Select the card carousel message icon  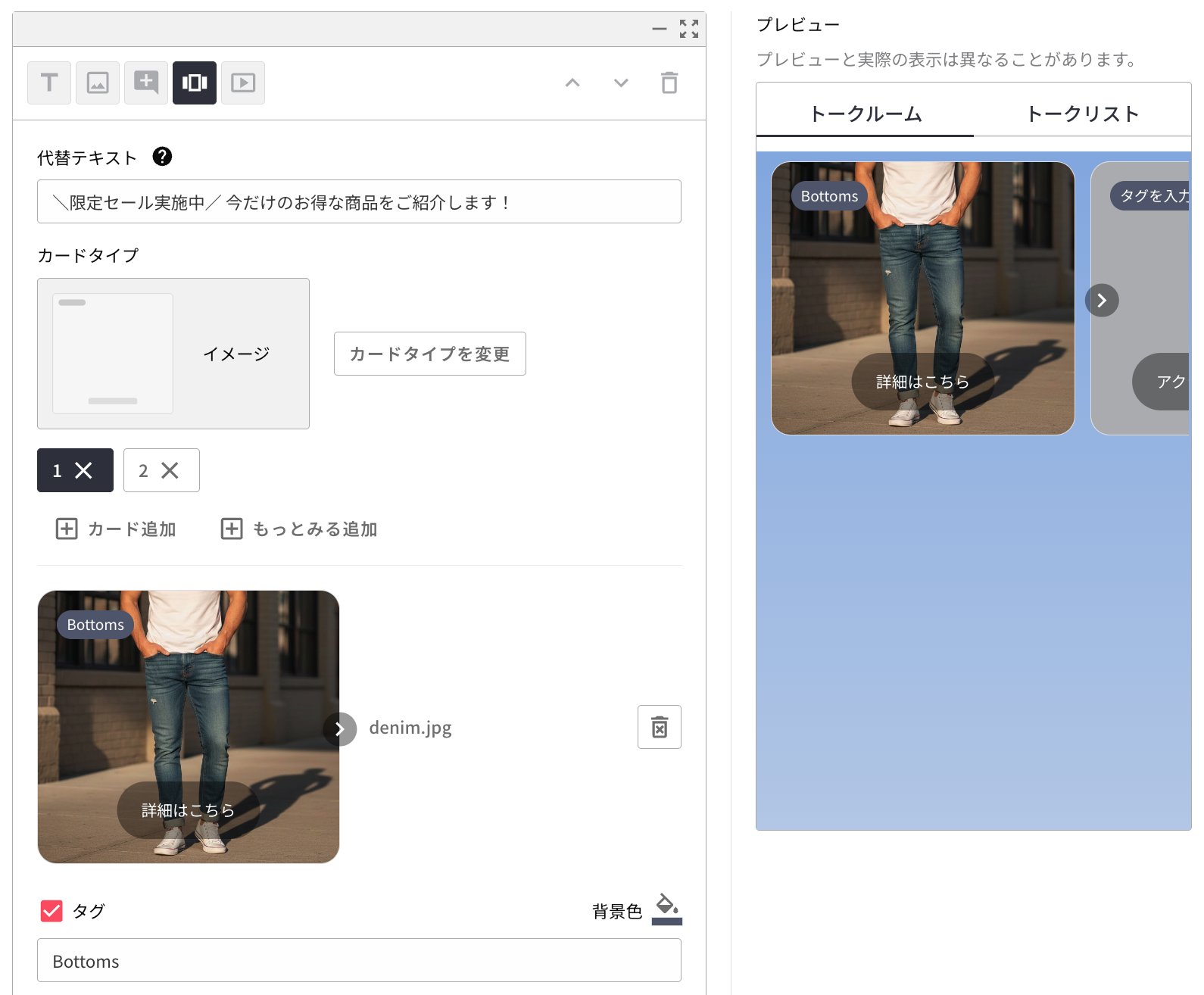(x=195, y=83)
